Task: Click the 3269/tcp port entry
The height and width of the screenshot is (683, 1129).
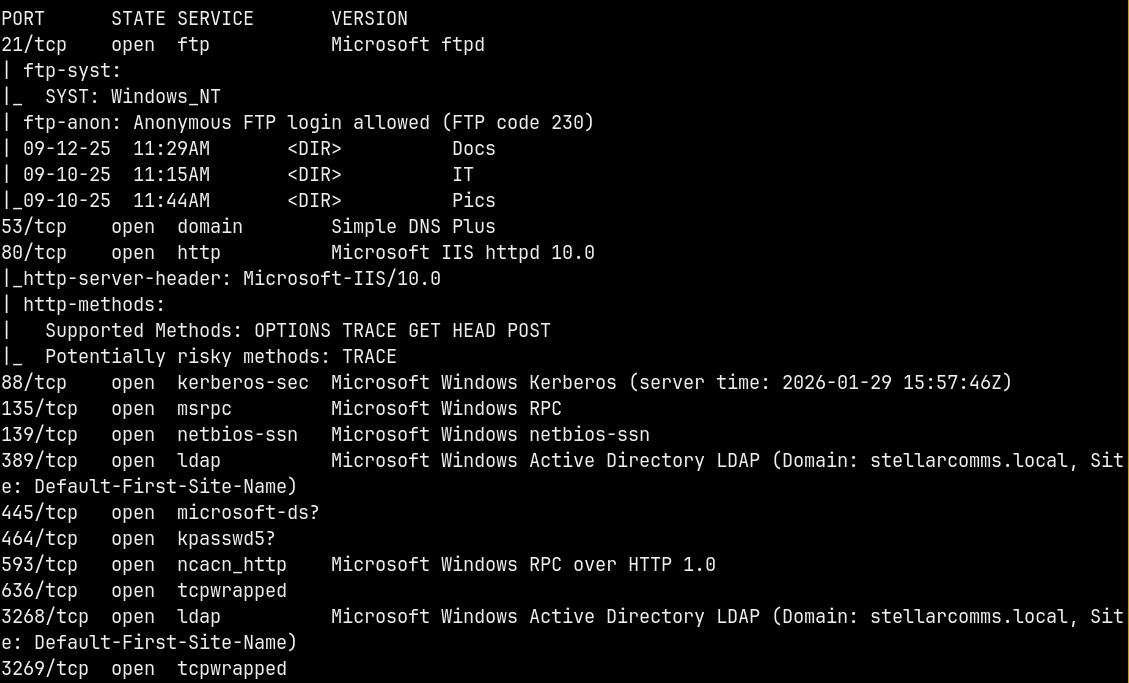Action: pos(45,668)
